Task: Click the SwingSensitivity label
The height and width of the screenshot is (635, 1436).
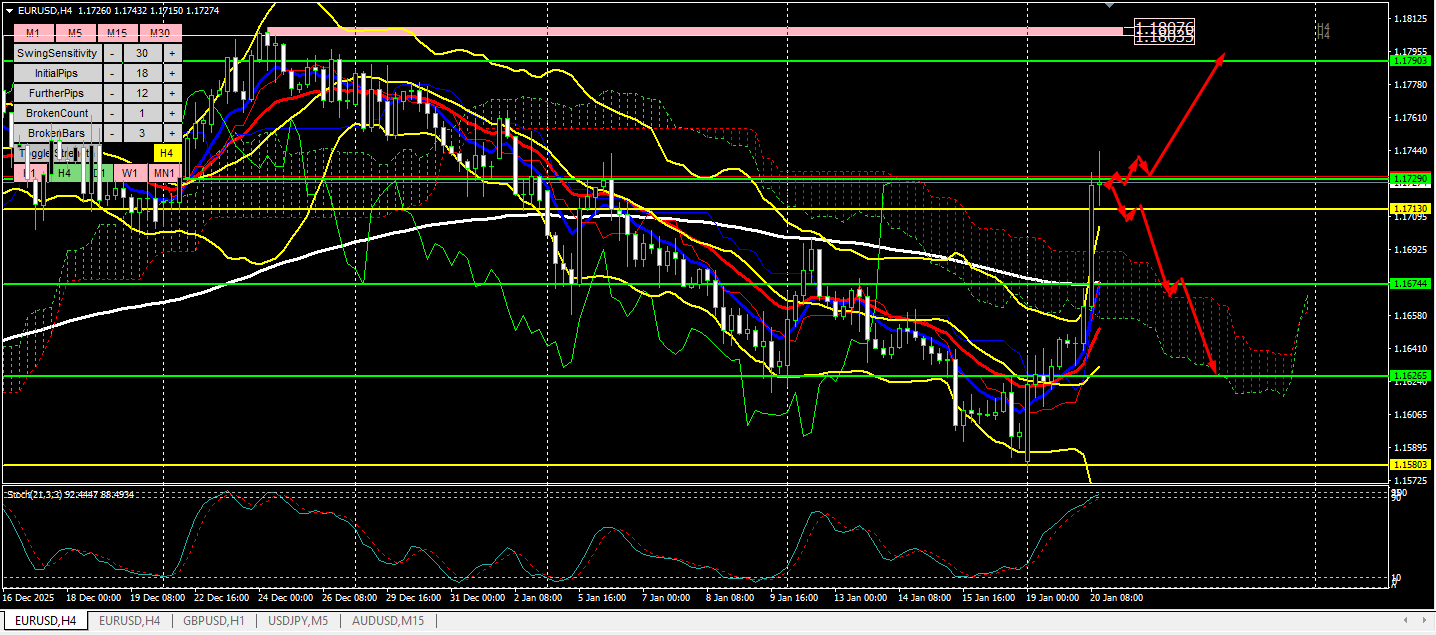Action: [x=58, y=53]
